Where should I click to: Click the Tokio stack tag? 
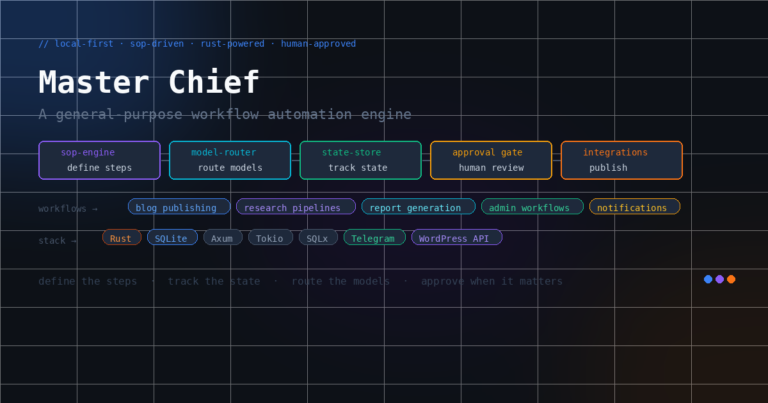(x=270, y=237)
